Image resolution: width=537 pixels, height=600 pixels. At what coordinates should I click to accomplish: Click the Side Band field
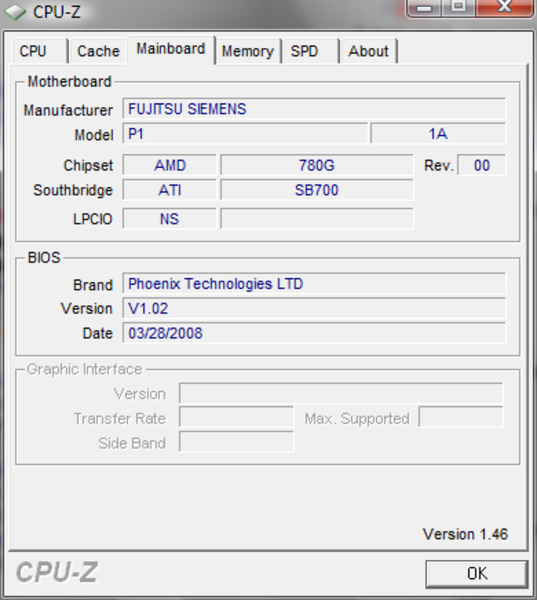coord(236,442)
